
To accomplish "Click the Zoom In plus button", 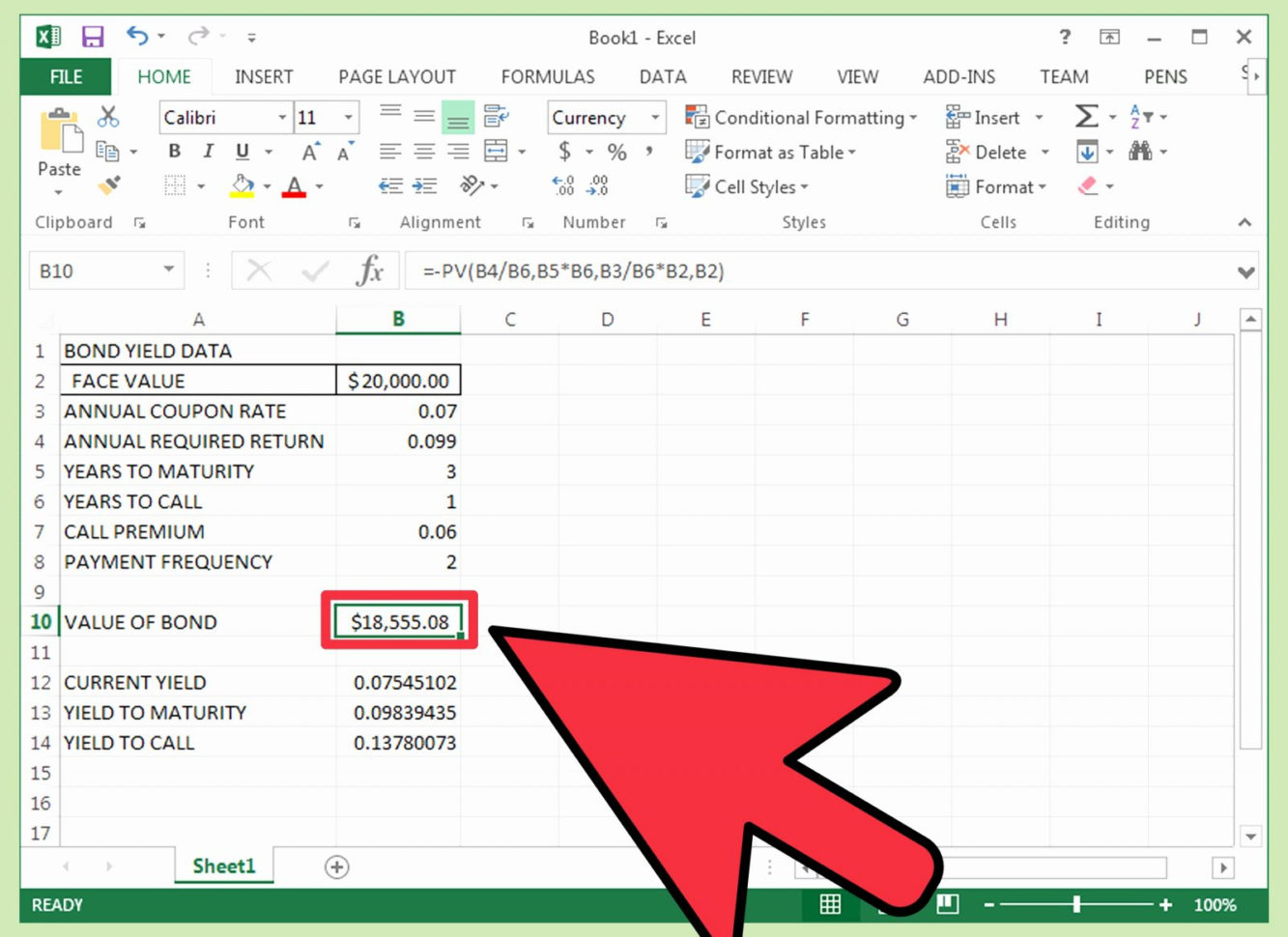I will click(1165, 904).
